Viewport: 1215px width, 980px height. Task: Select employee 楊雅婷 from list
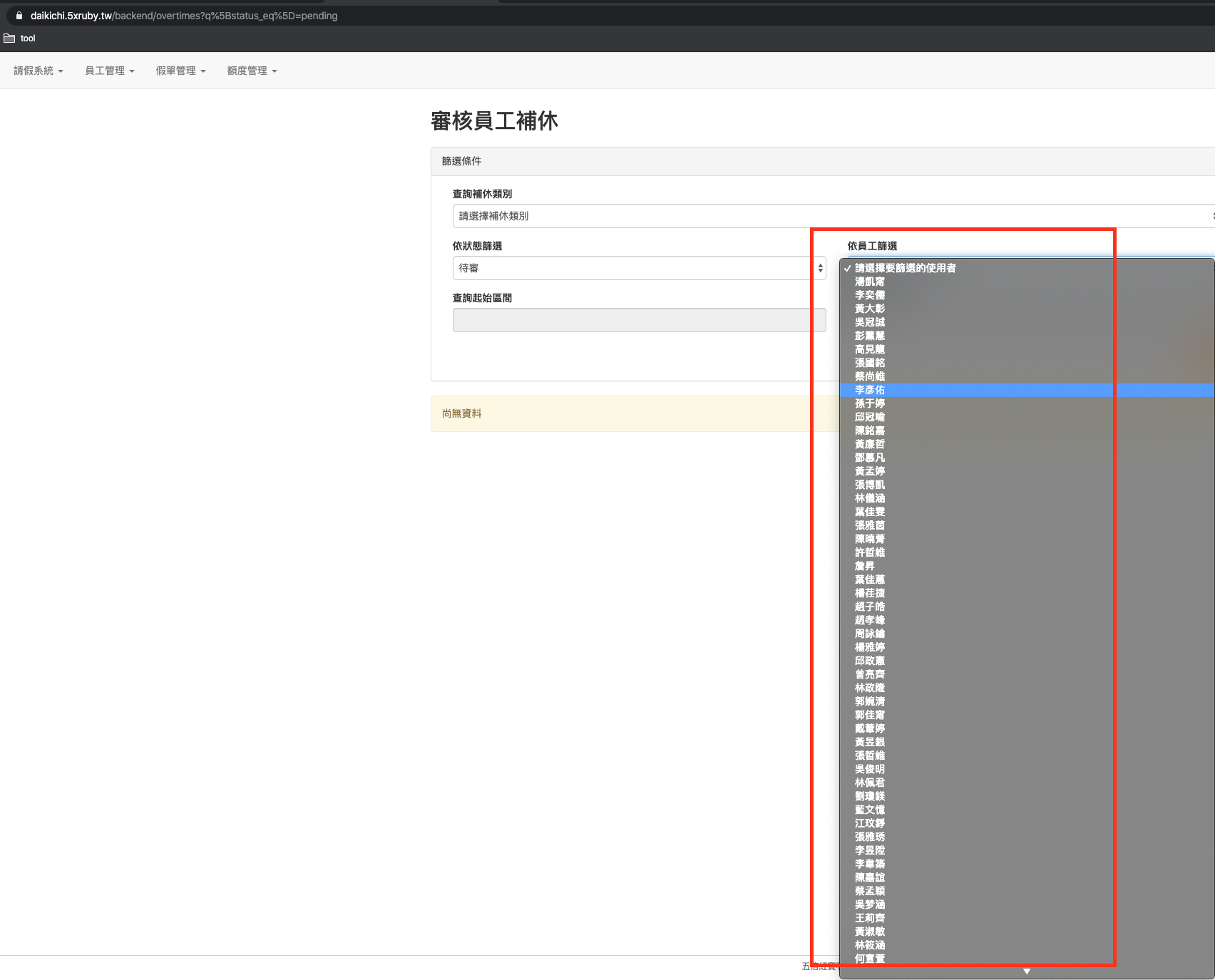[1027, 647]
